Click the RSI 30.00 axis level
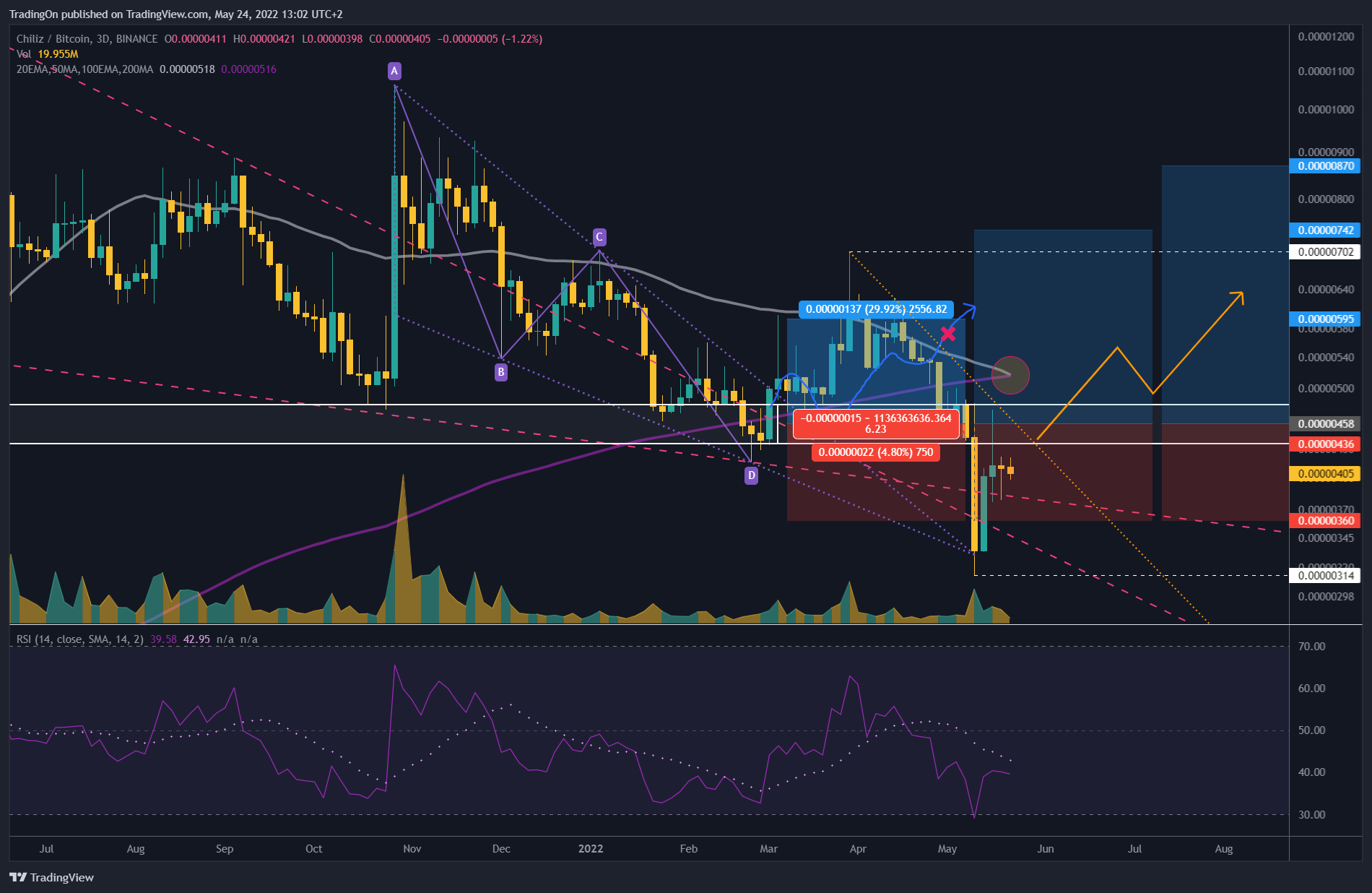This screenshot has height=893, width=1372. [x=1311, y=815]
